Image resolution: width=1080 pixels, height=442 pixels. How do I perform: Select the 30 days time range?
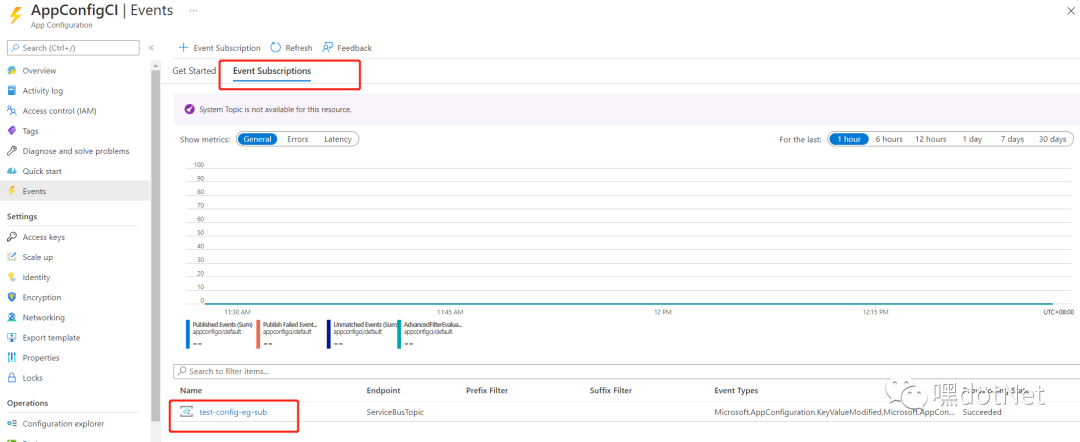click(1052, 139)
